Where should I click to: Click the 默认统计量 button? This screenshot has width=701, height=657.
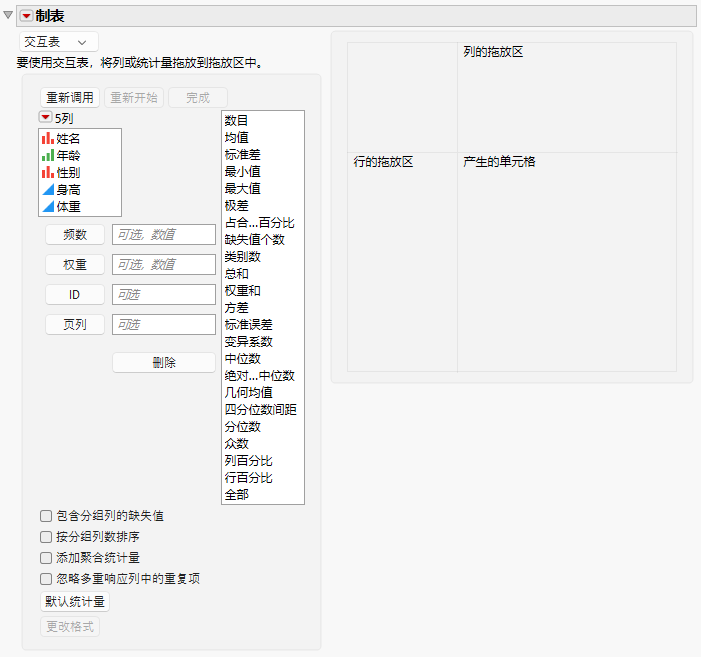coord(75,602)
